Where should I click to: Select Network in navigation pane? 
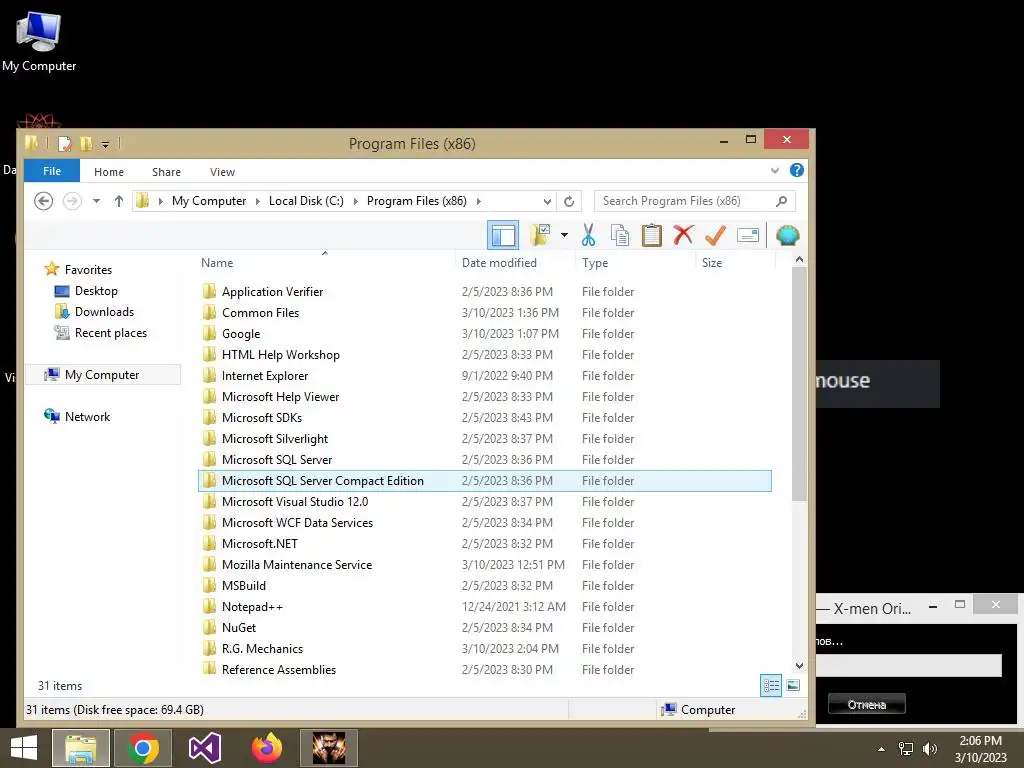pyautogui.click(x=88, y=417)
